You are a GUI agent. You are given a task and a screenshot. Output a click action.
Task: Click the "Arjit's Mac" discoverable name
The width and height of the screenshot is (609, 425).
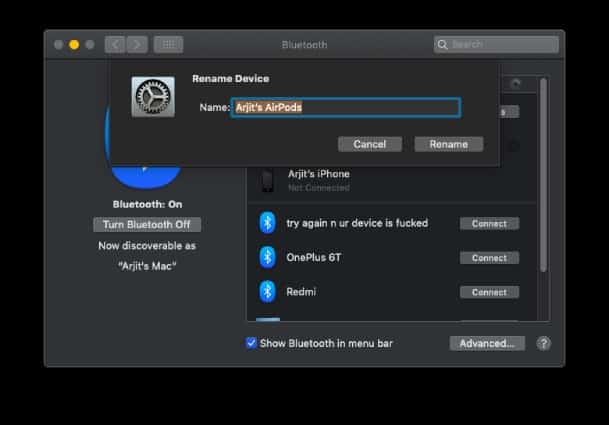147,266
